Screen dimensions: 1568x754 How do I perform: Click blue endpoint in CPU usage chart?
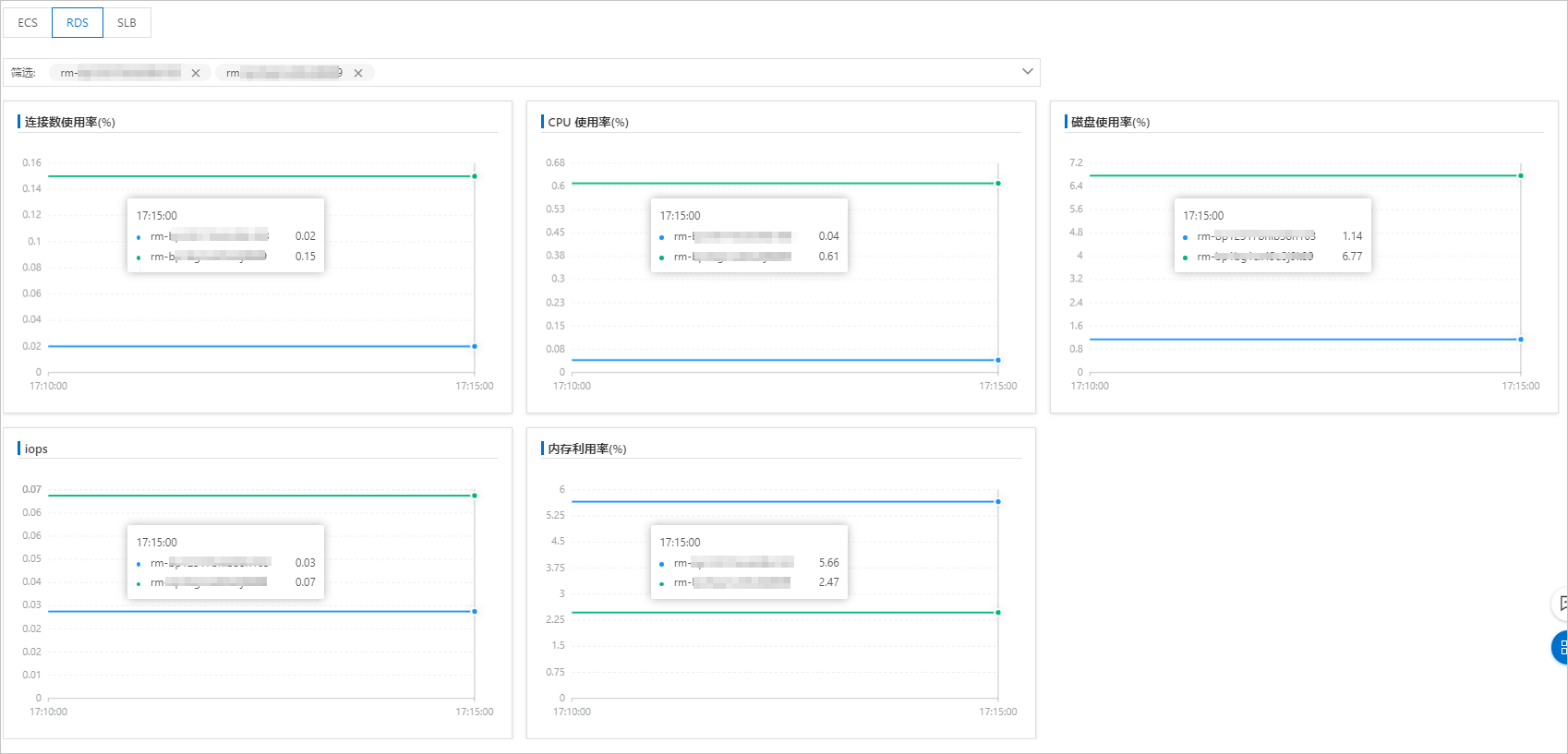pos(998,360)
